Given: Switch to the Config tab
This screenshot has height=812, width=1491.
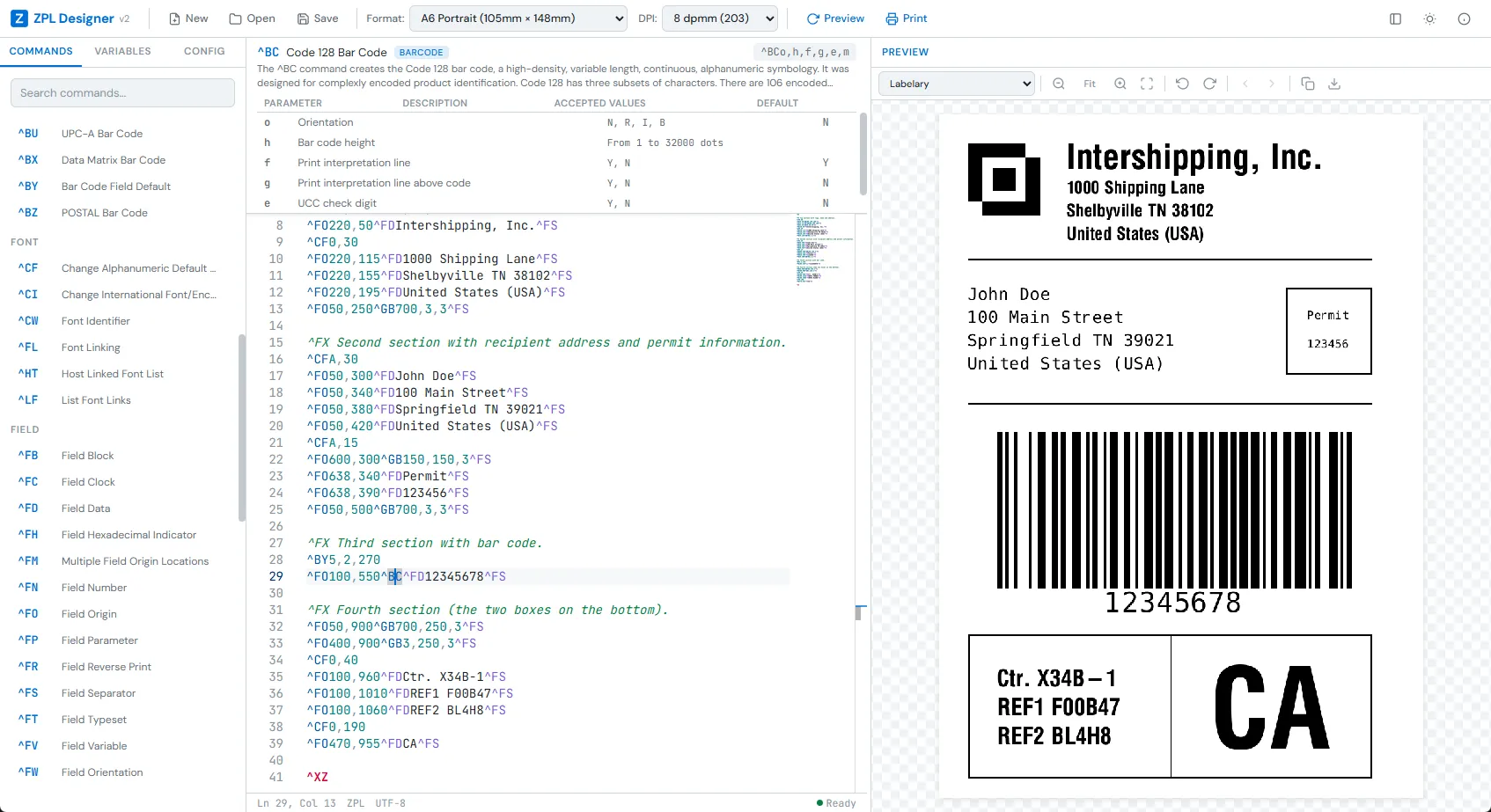Looking at the screenshot, I should tap(204, 51).
